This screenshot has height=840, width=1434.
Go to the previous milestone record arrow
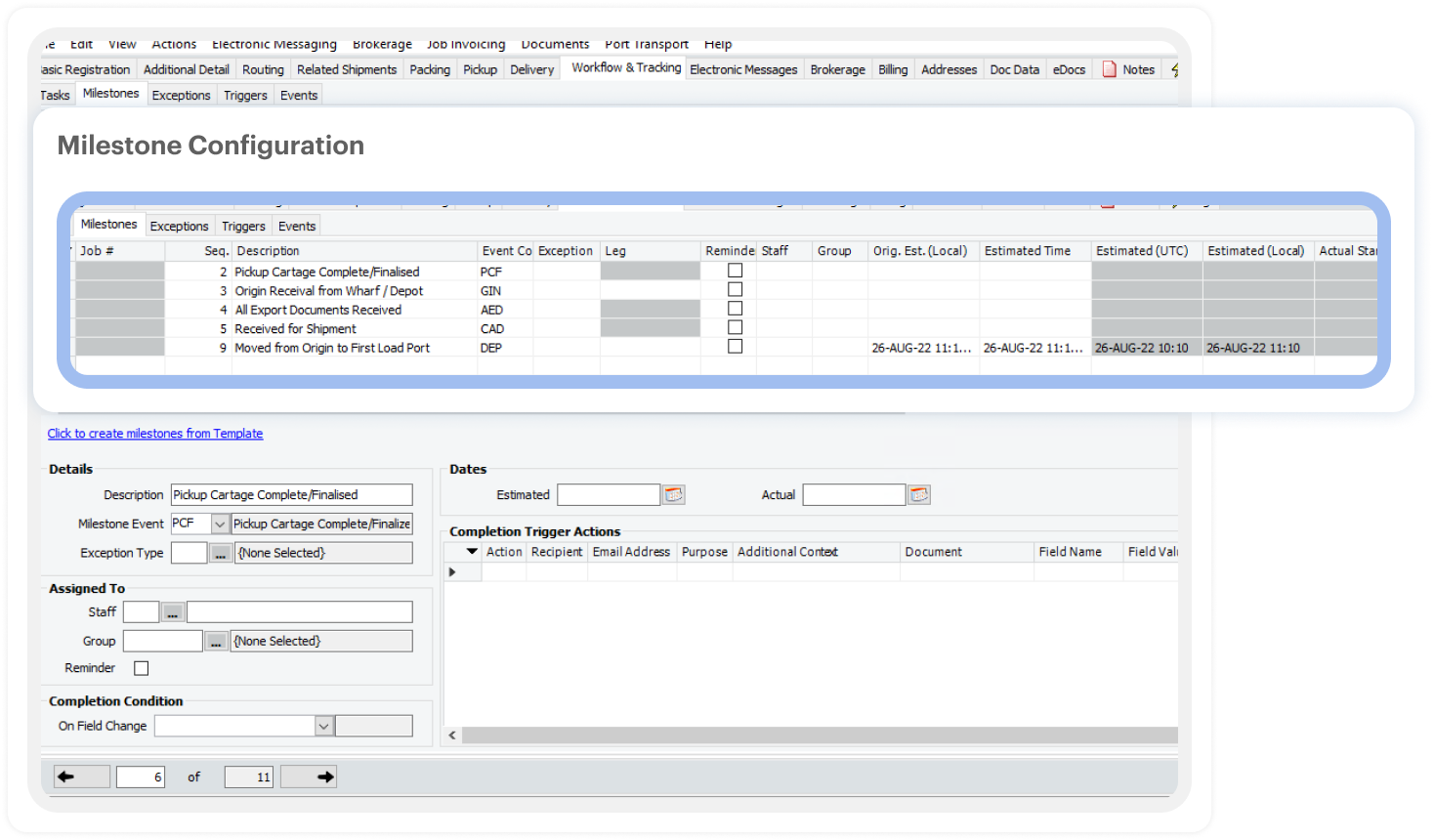click(66, 777)
